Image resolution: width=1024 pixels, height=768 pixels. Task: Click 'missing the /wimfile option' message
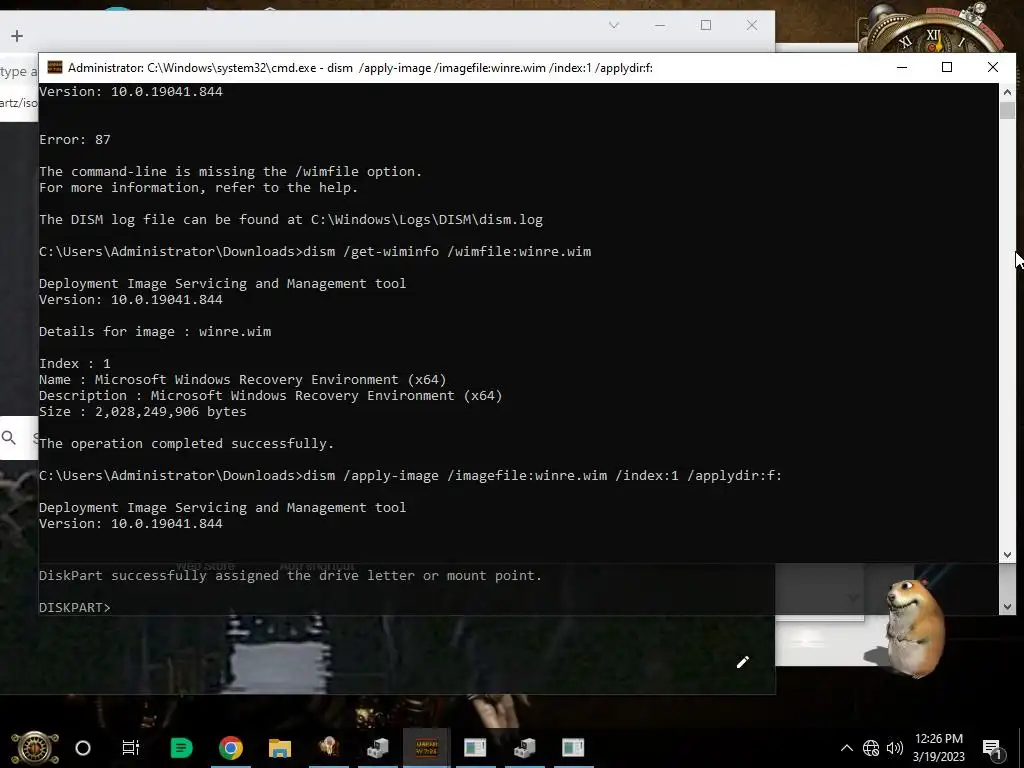231,172
